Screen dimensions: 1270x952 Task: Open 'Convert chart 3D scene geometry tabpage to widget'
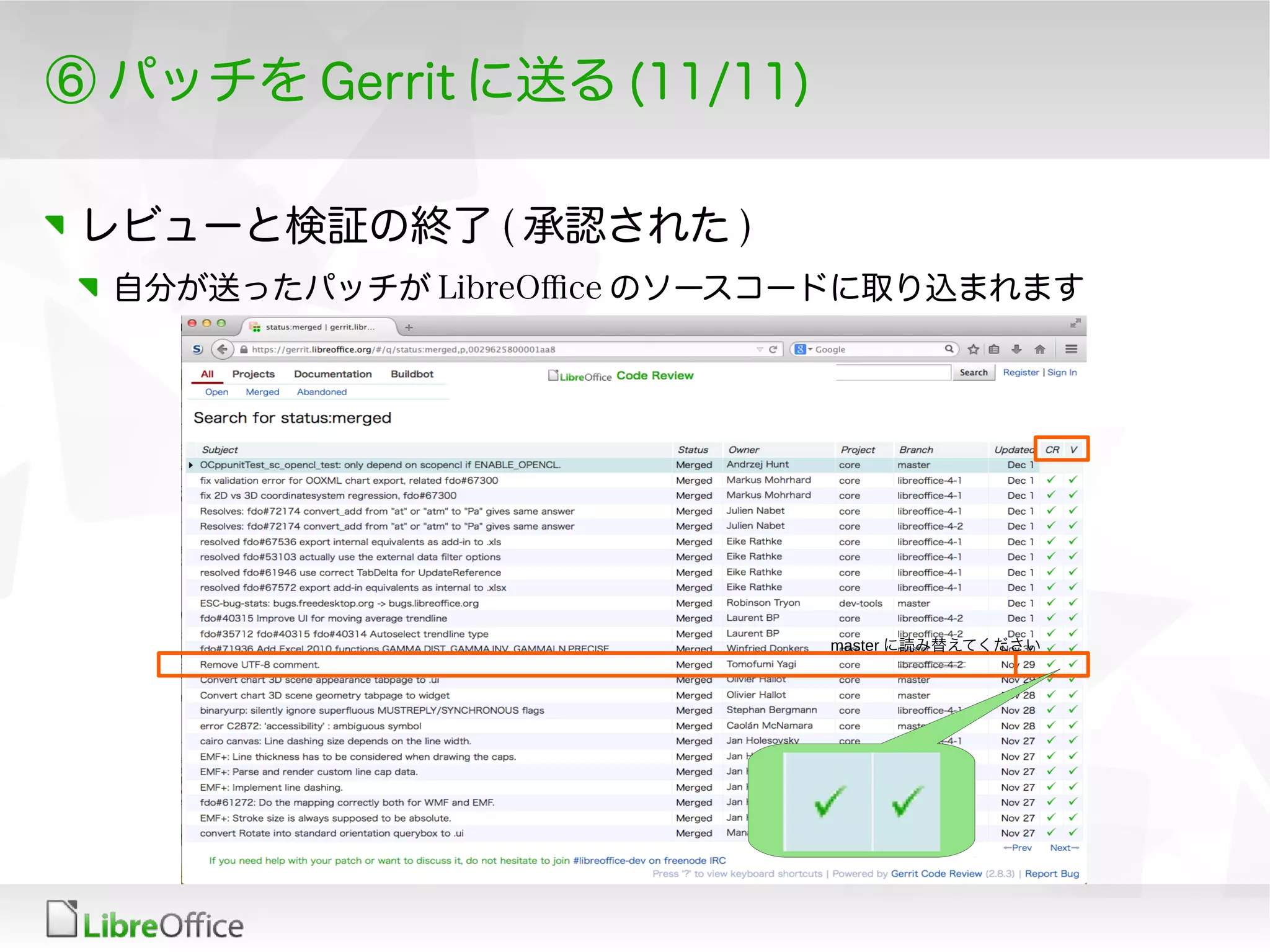click(x=325, y=695)
